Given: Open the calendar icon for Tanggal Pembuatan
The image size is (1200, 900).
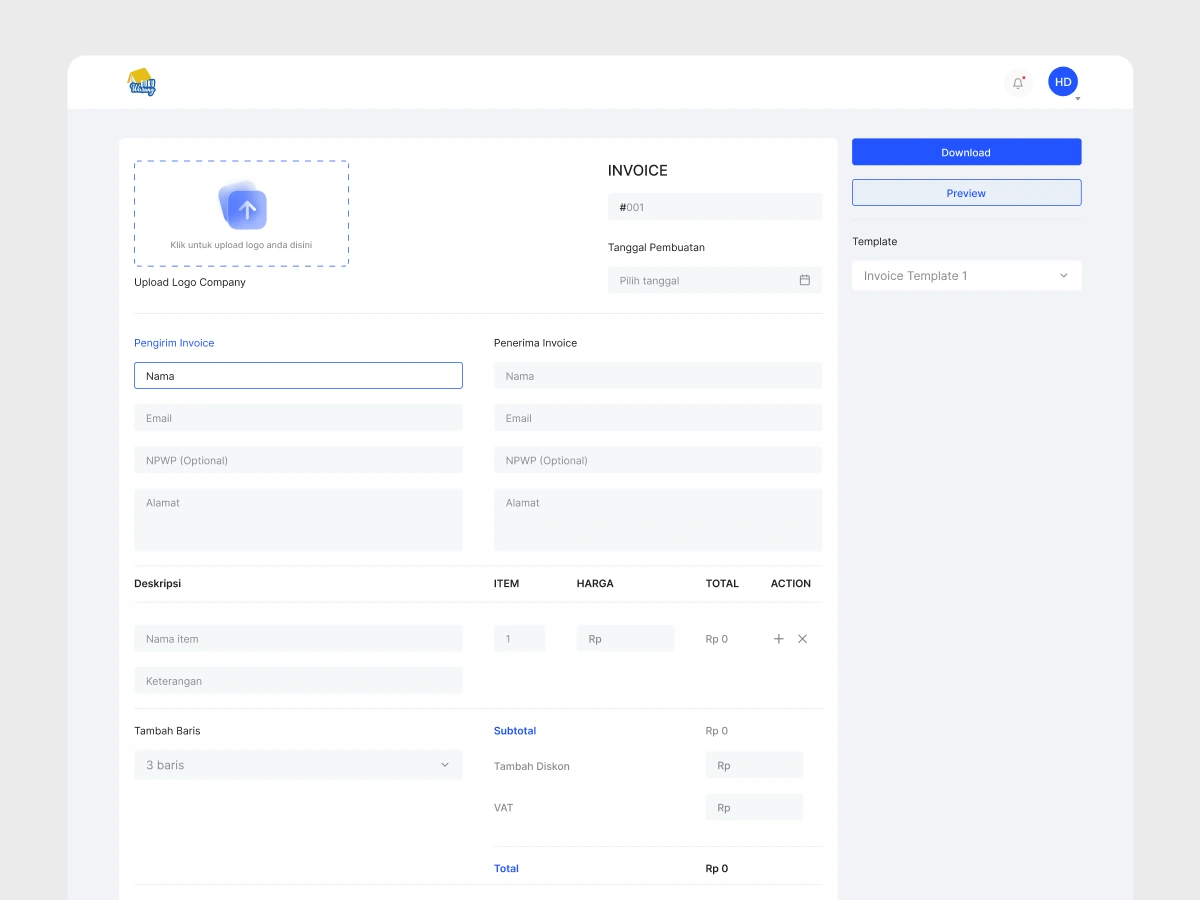Looking at the screenshot, I should point(804,280).
